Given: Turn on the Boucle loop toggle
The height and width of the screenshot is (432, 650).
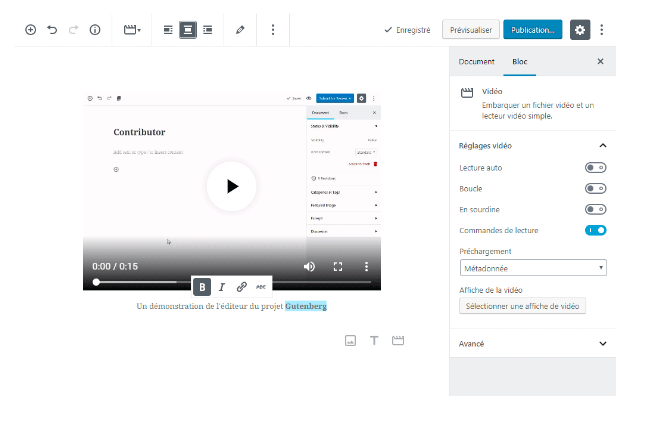Looking at the screenshot, I should 595,188.
